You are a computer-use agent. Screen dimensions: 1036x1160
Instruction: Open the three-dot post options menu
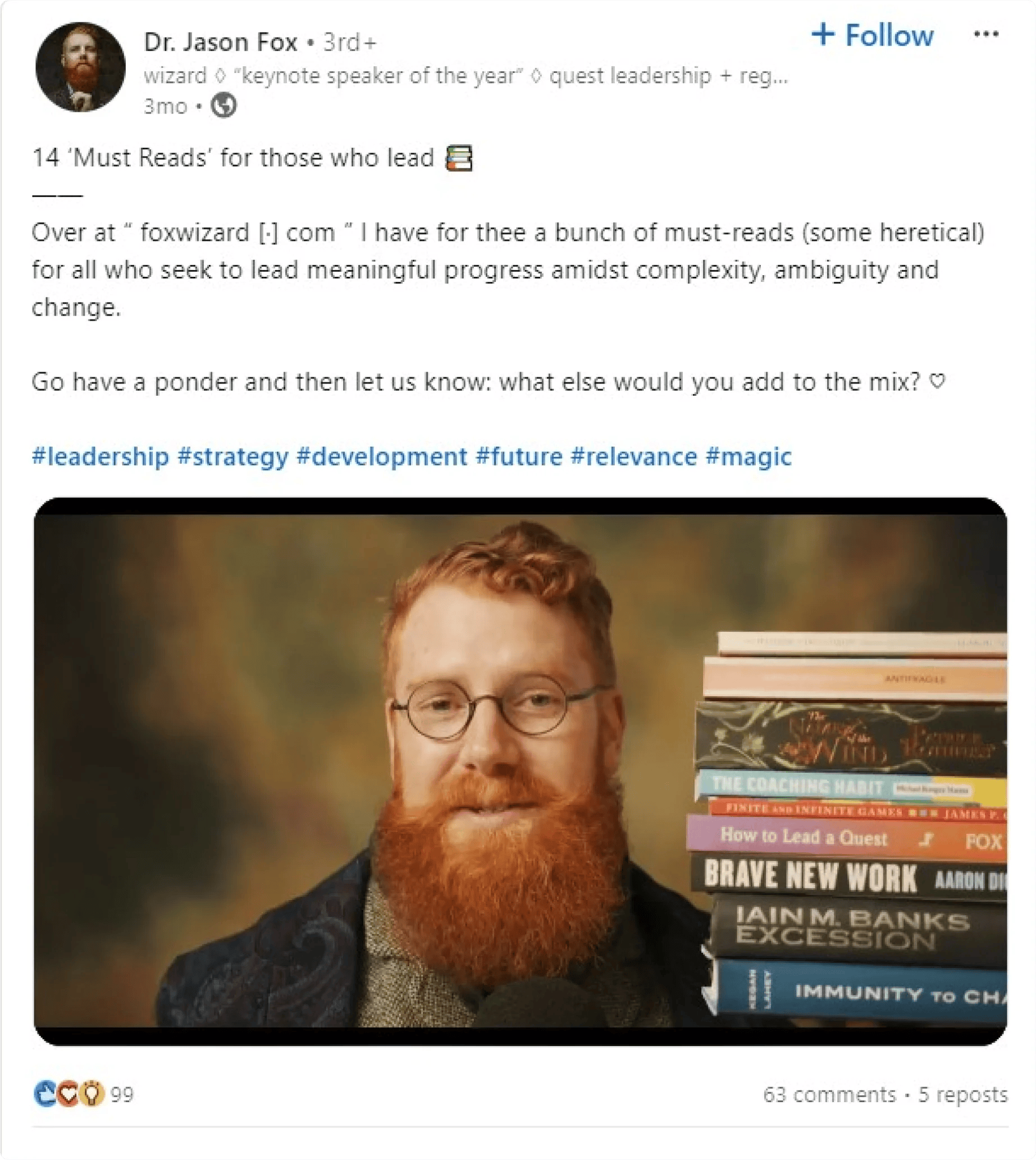point(986,34)
